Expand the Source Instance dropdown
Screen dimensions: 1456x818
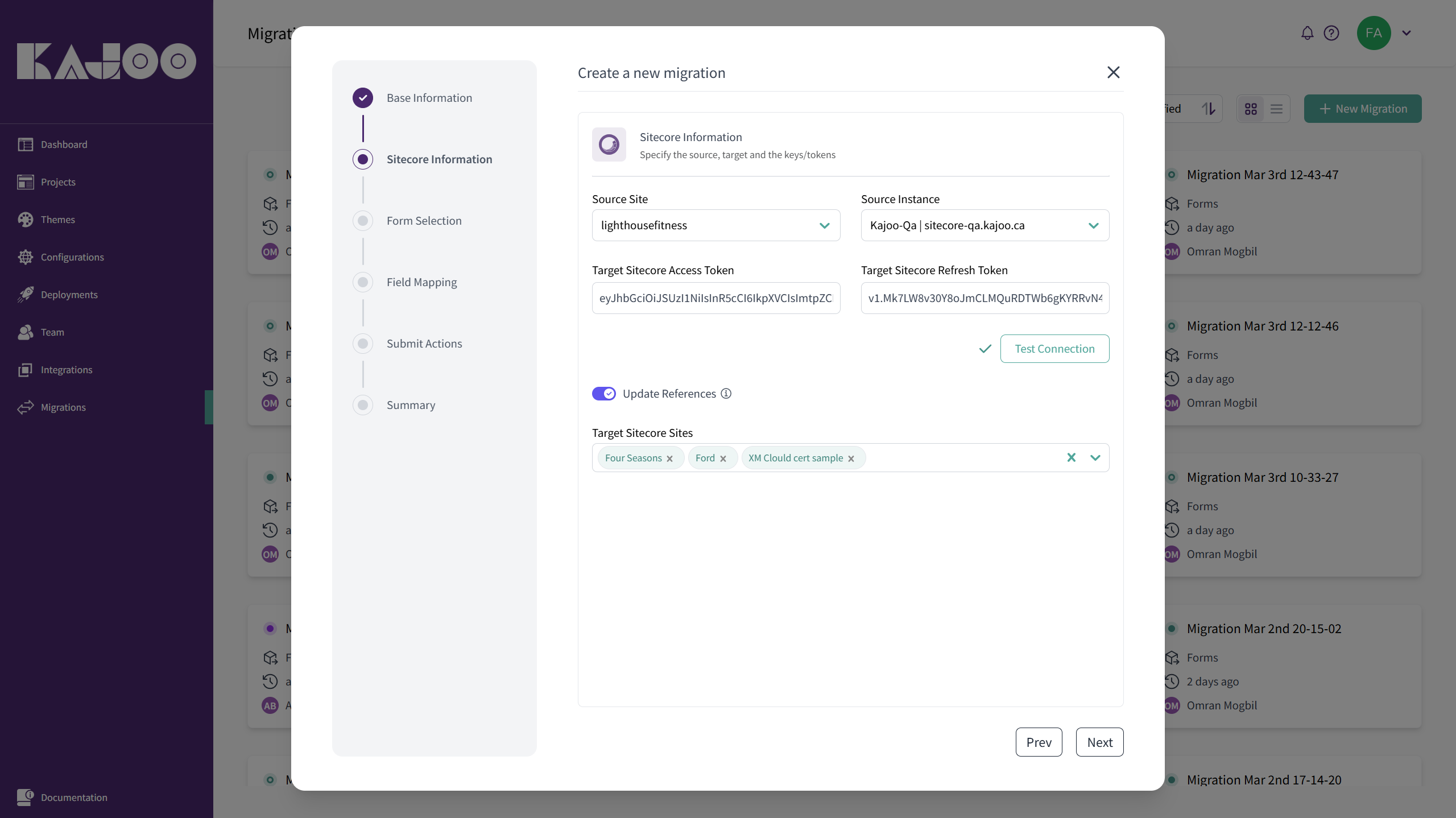pos(985,225)
